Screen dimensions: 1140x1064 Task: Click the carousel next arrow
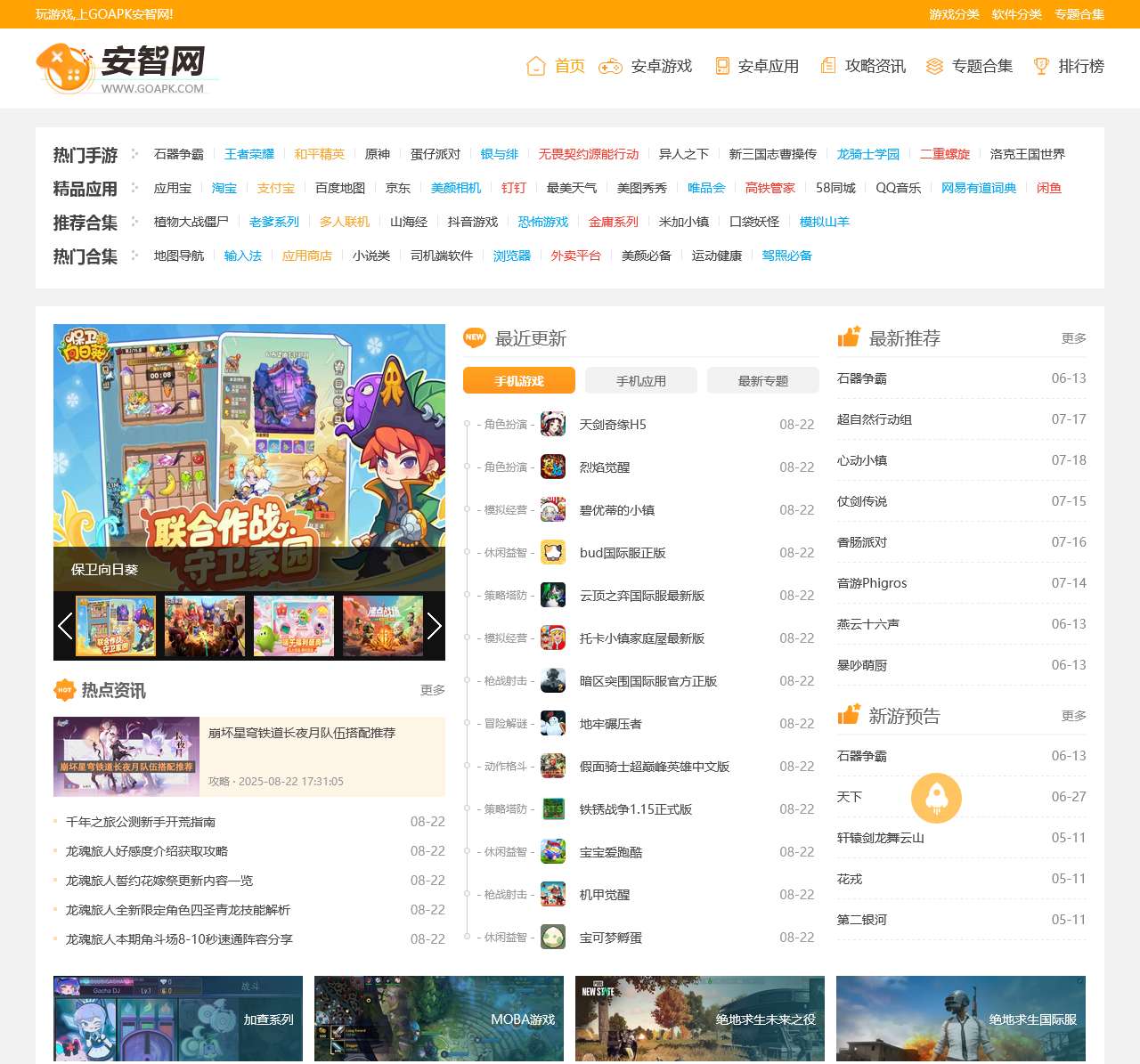tap(435, 626)
